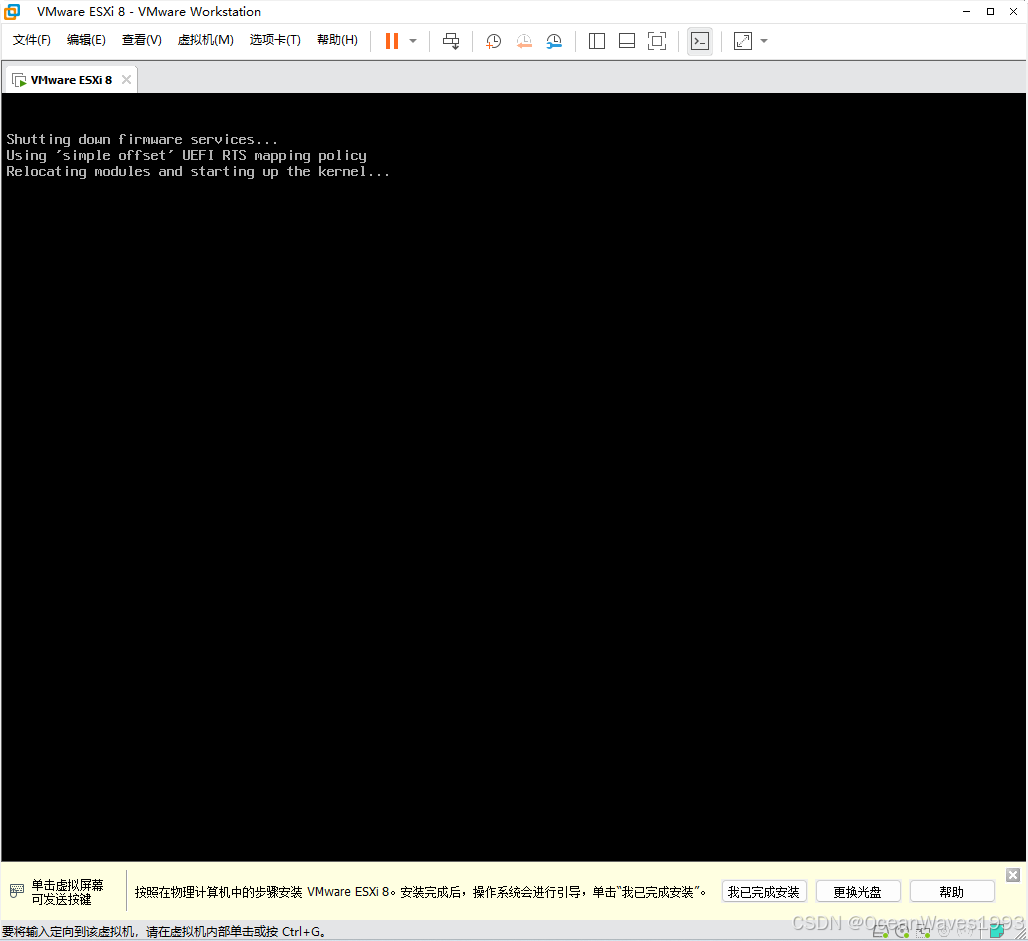Enter full screen mode

(x=657, y=41)
